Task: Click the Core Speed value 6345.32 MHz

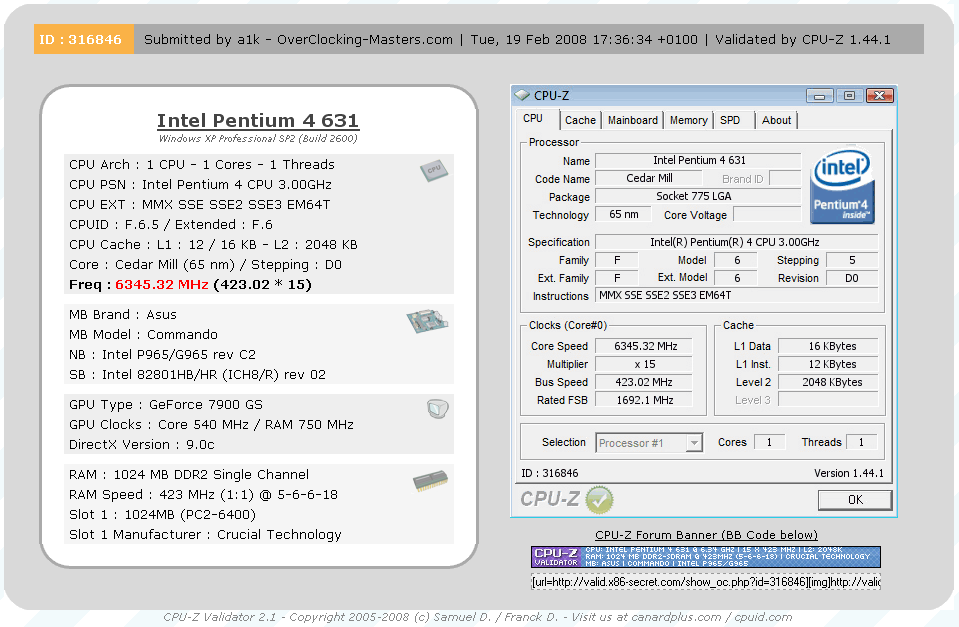Action: tap(645, 346)
